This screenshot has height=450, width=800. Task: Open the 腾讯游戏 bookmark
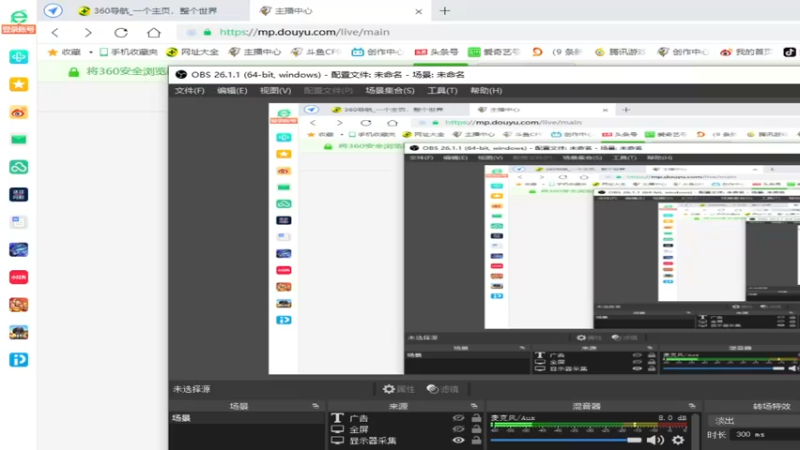pyautogui.click(x=620, y=52)
